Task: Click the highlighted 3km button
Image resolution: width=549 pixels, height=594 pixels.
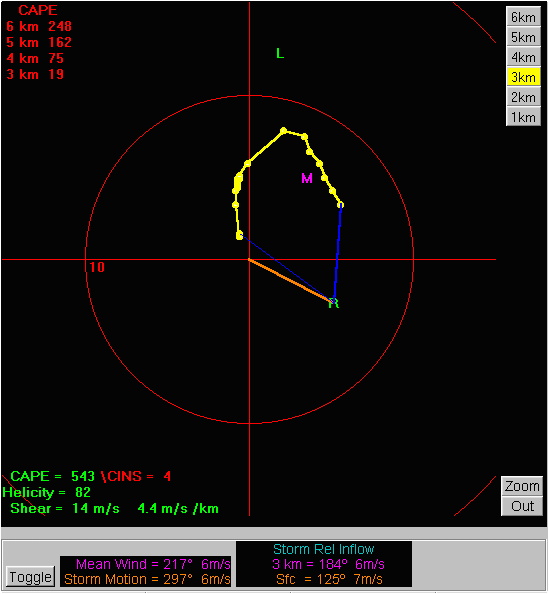Action: click(x=523, y=77)
